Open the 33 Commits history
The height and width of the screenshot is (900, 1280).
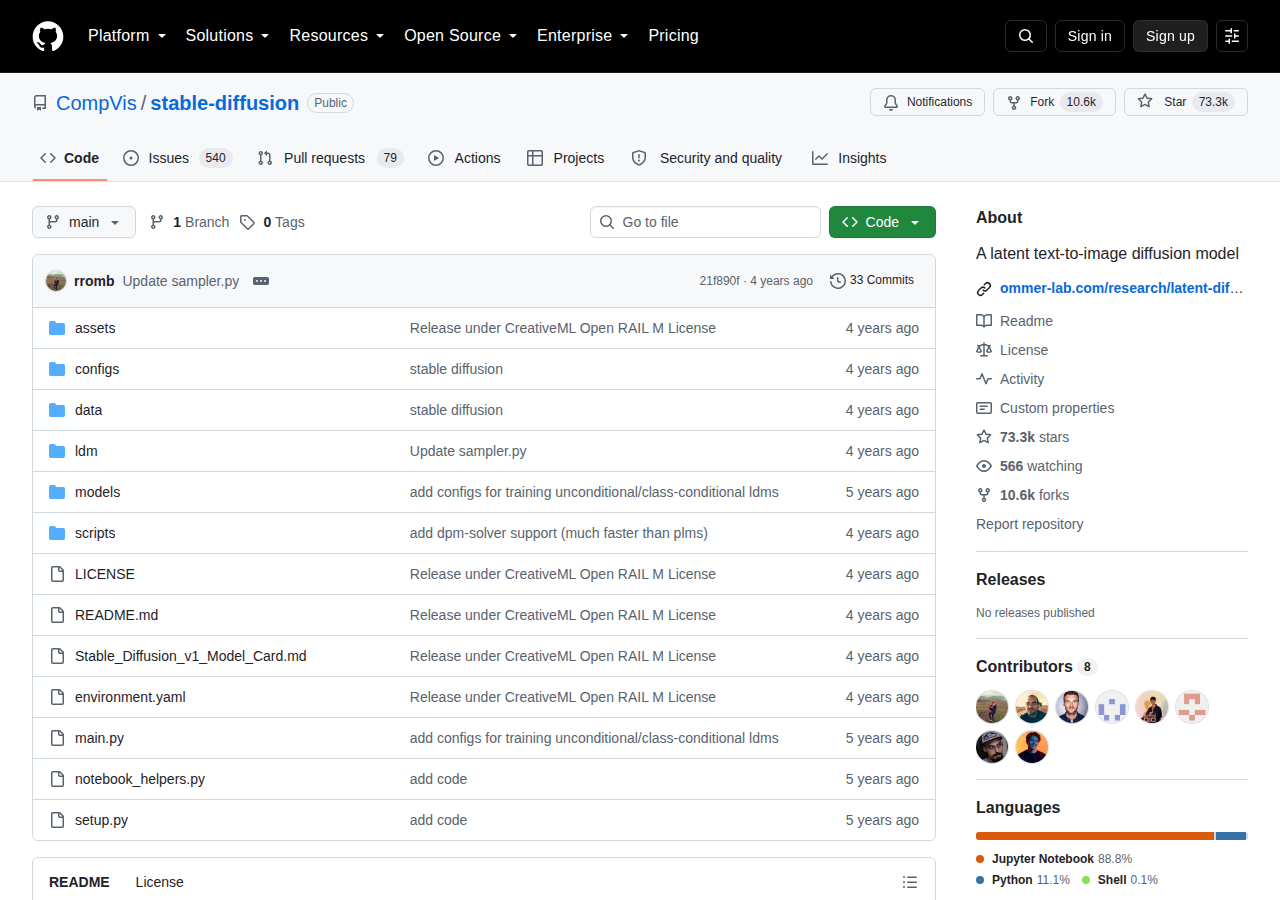[872, 280]
